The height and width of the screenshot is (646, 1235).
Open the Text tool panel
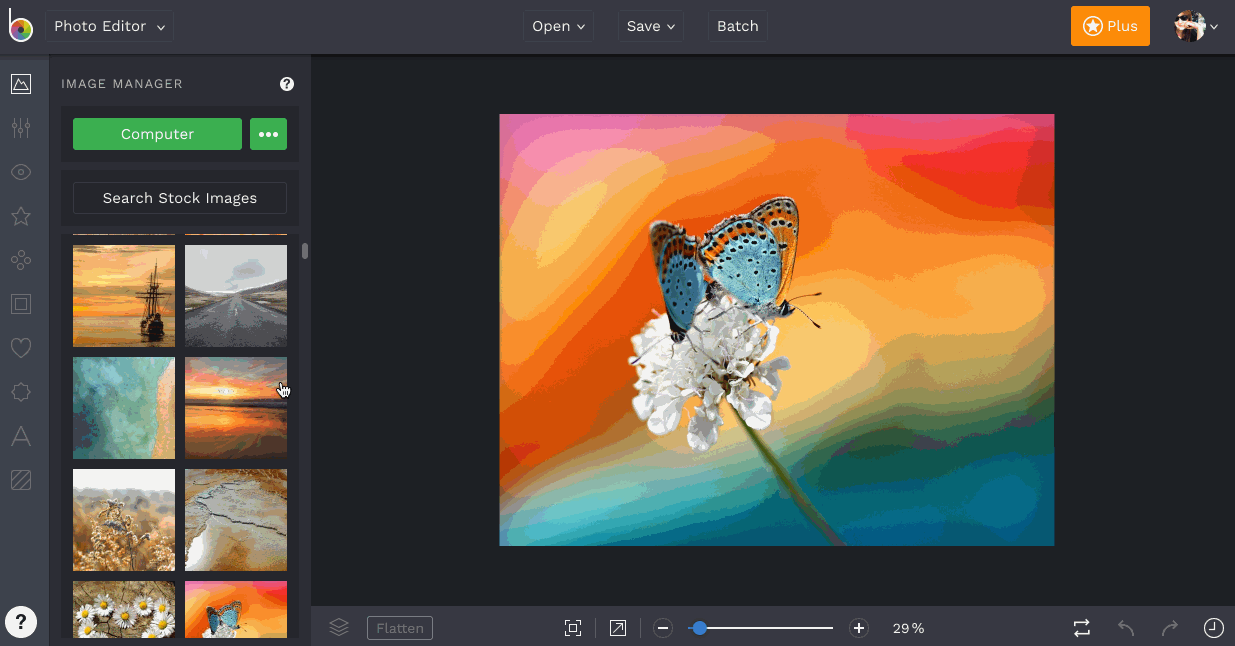pos(21,436)
